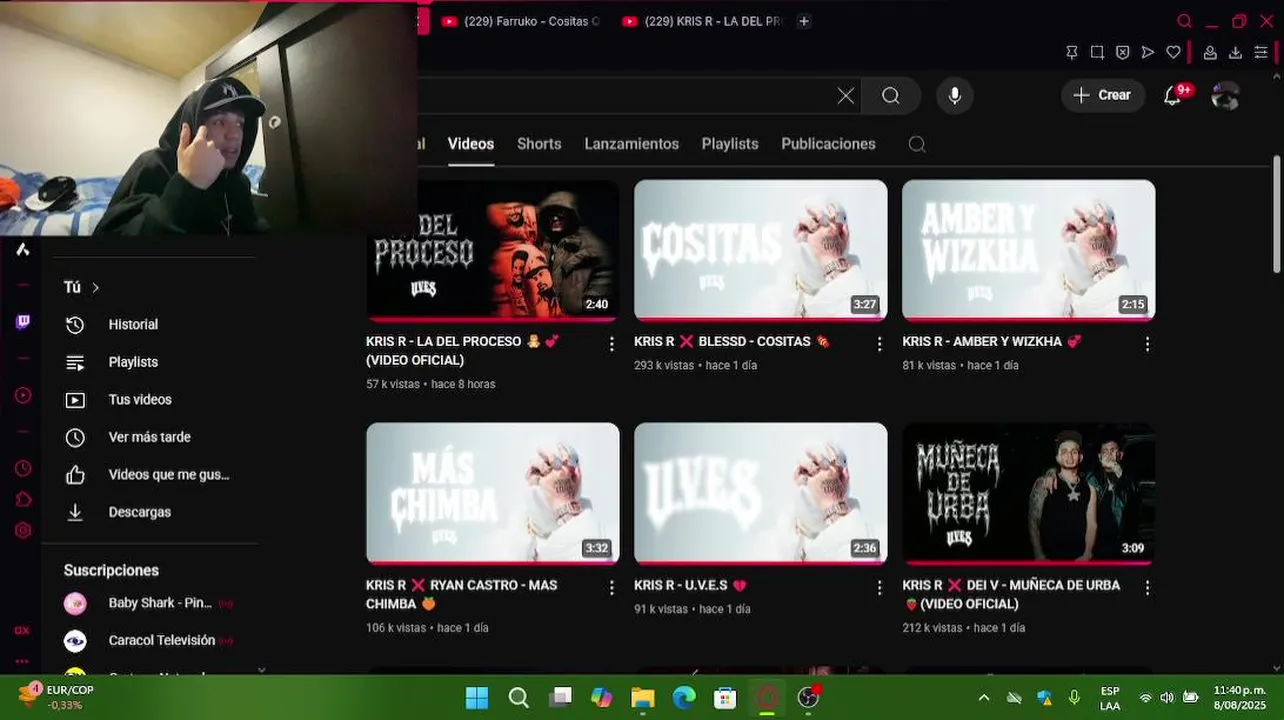Open options menu for AMBER Y WIZKHA video
This screenshot has height=720, width=1284.
pyautogui.click(x=1147, y=343)
